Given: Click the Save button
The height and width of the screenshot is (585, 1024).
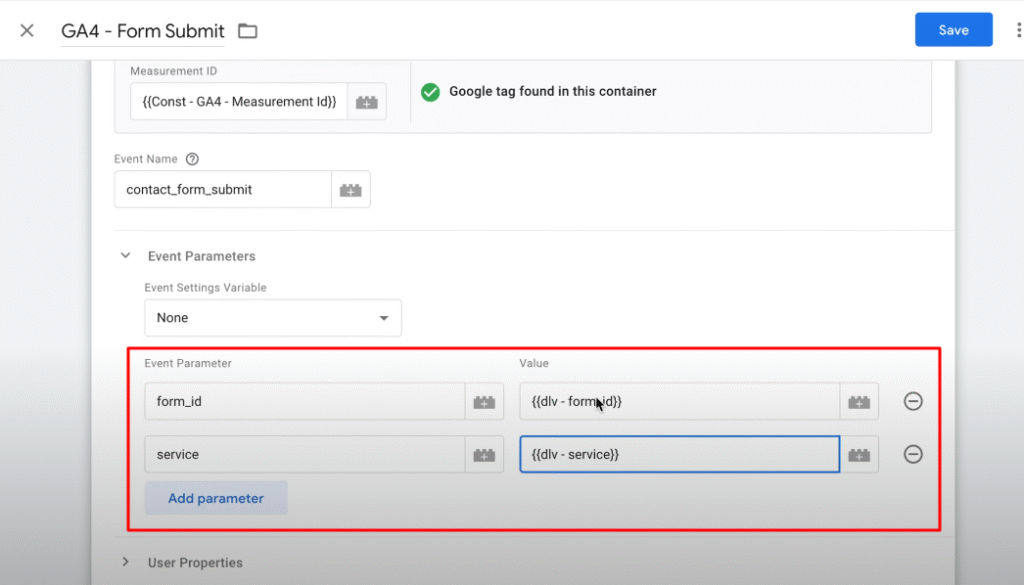Looking at the screenshot, I should 953,30.
